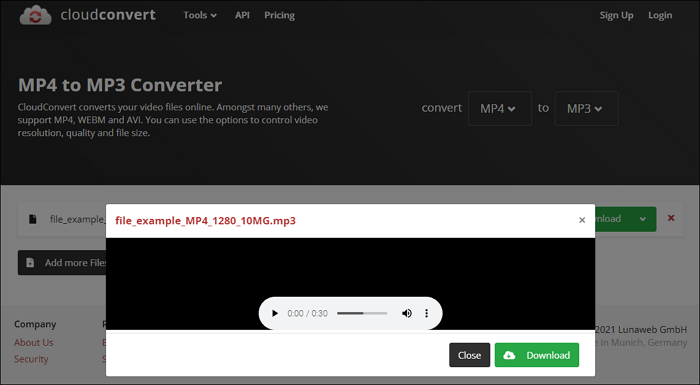Click the green Download button in dialog
This screenshot has height=385, width=700.
[x=537, y=355]
